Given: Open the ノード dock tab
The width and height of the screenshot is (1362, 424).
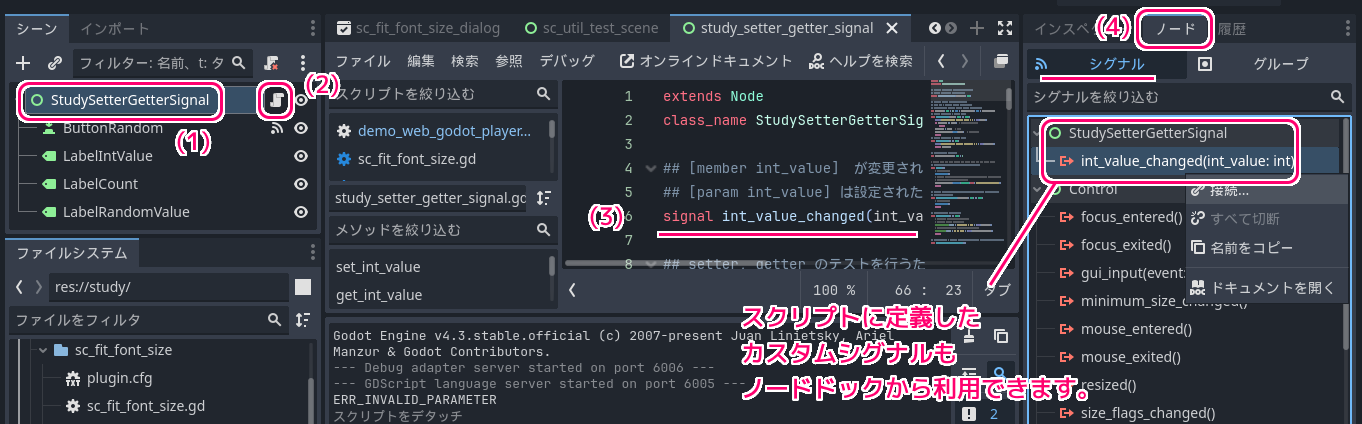Looking at the screenshot, I should (x=1176, y=29).
